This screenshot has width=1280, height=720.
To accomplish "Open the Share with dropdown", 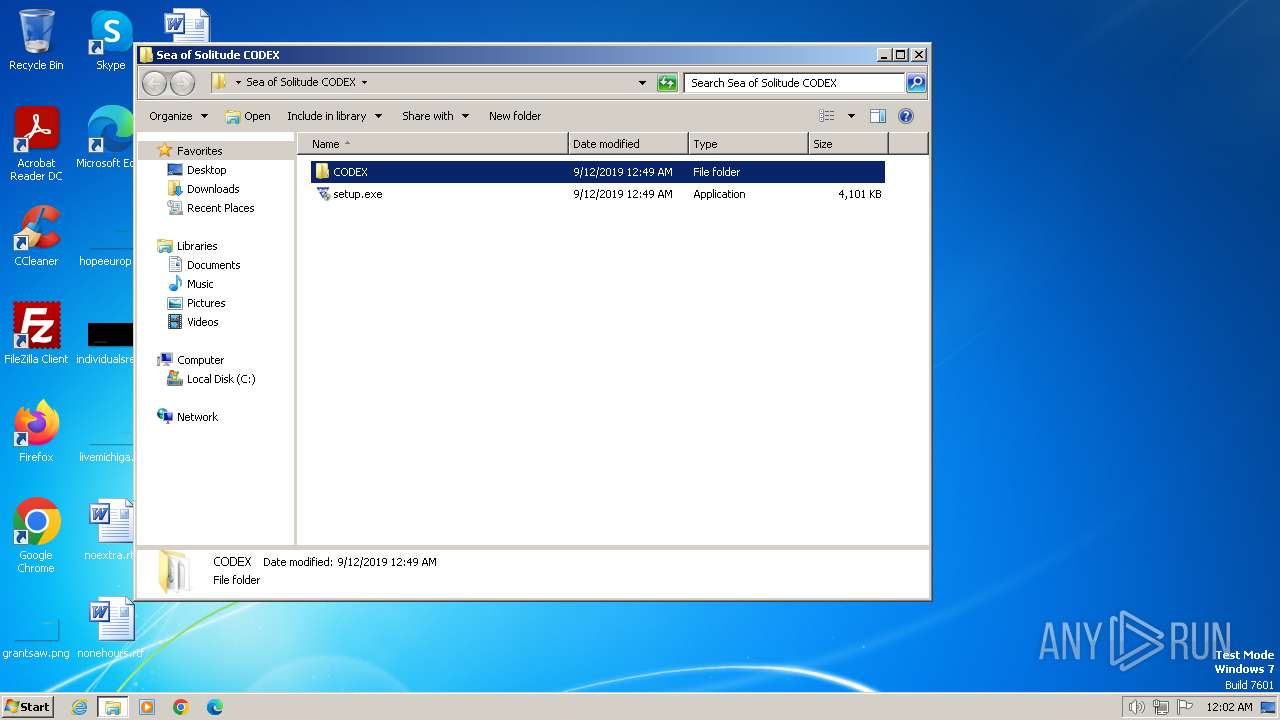I will click(x=435, y=116).
